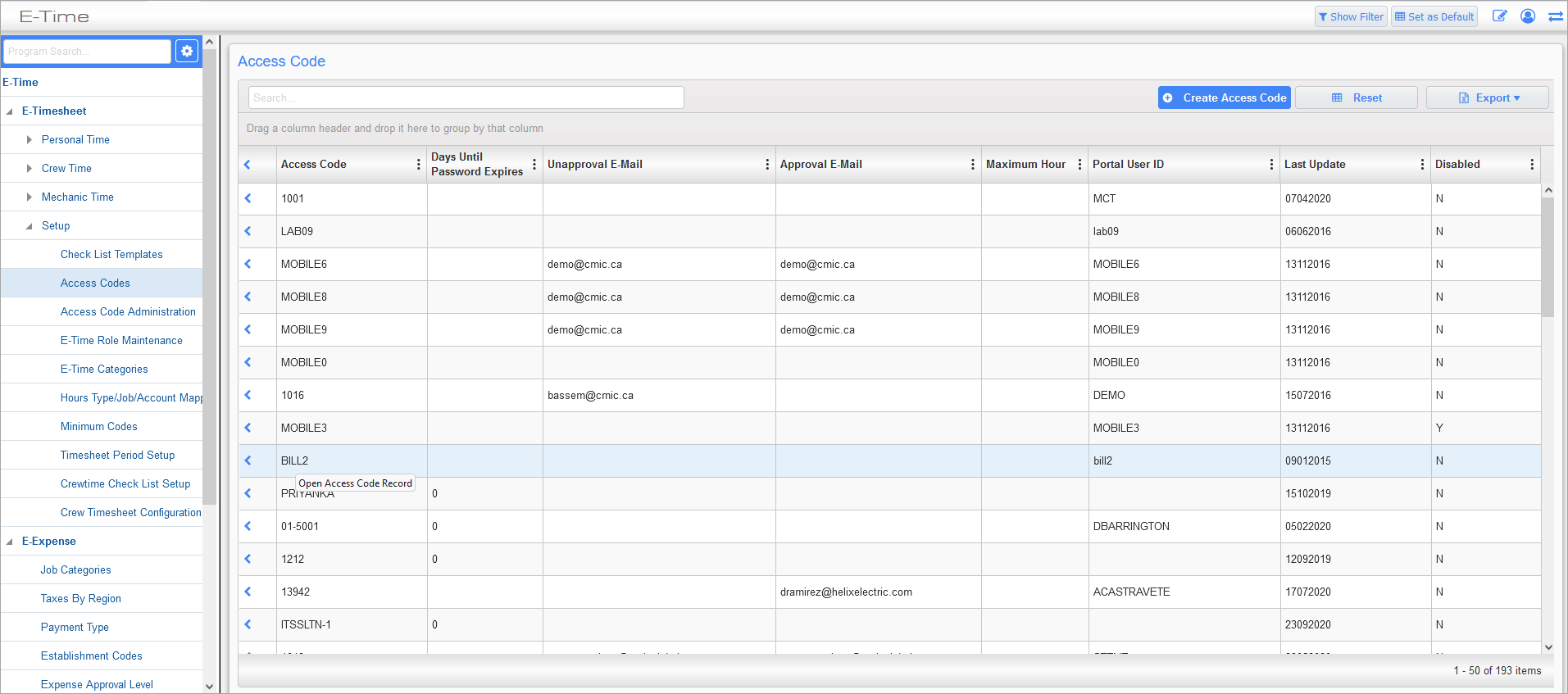
Task: Open Job Categories under E-Expense
Action: pos(75,569)
